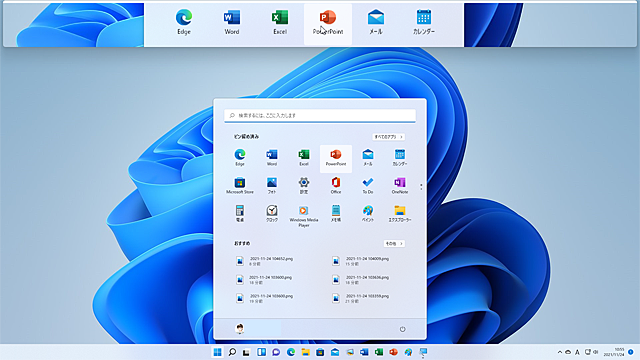Open OneNote in the pinned apps
Image resolution: width=640 pixels, height=360 pixels.
pos(400,186)
